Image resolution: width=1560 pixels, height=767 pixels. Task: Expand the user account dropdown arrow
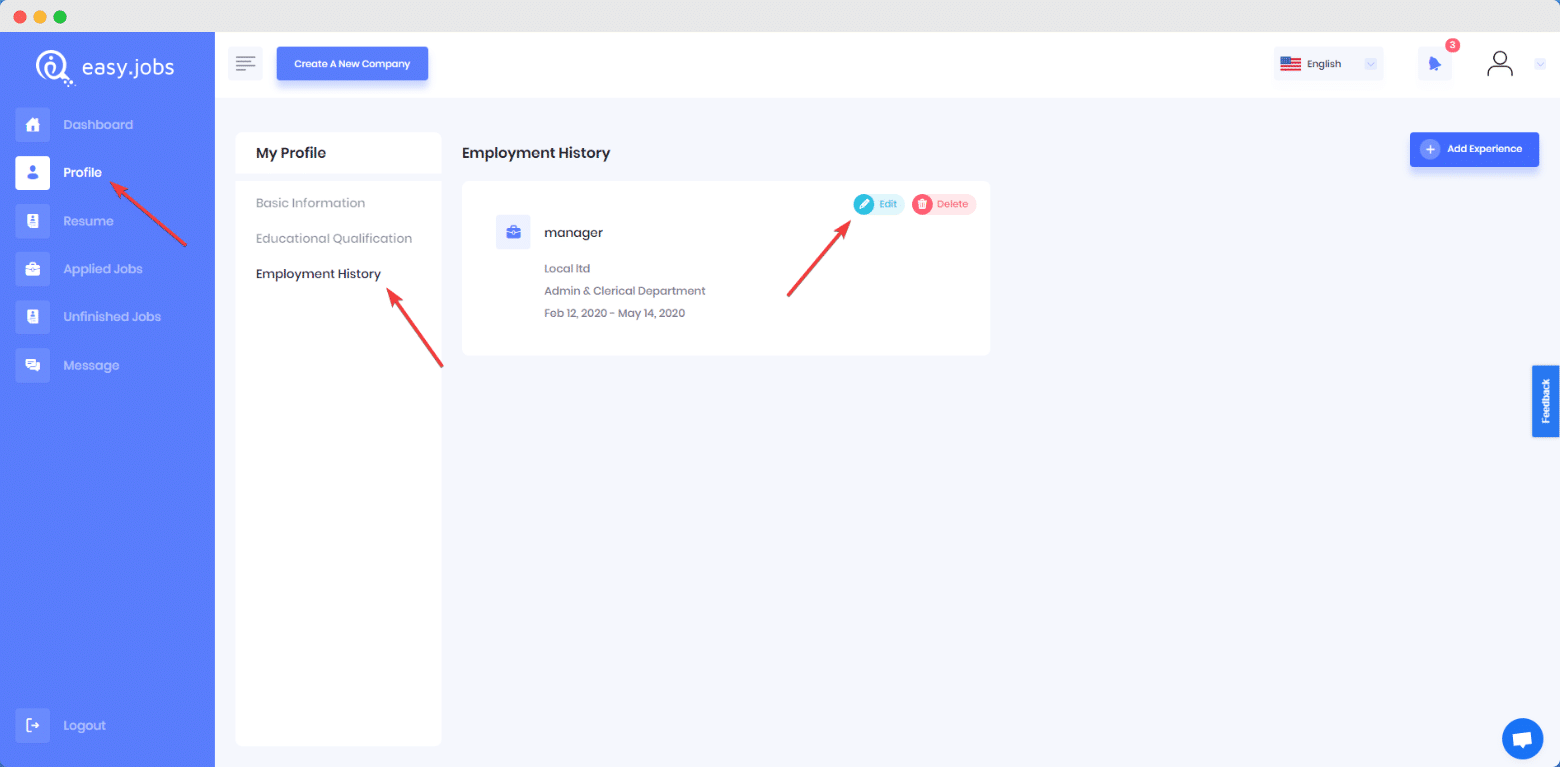1540,63
